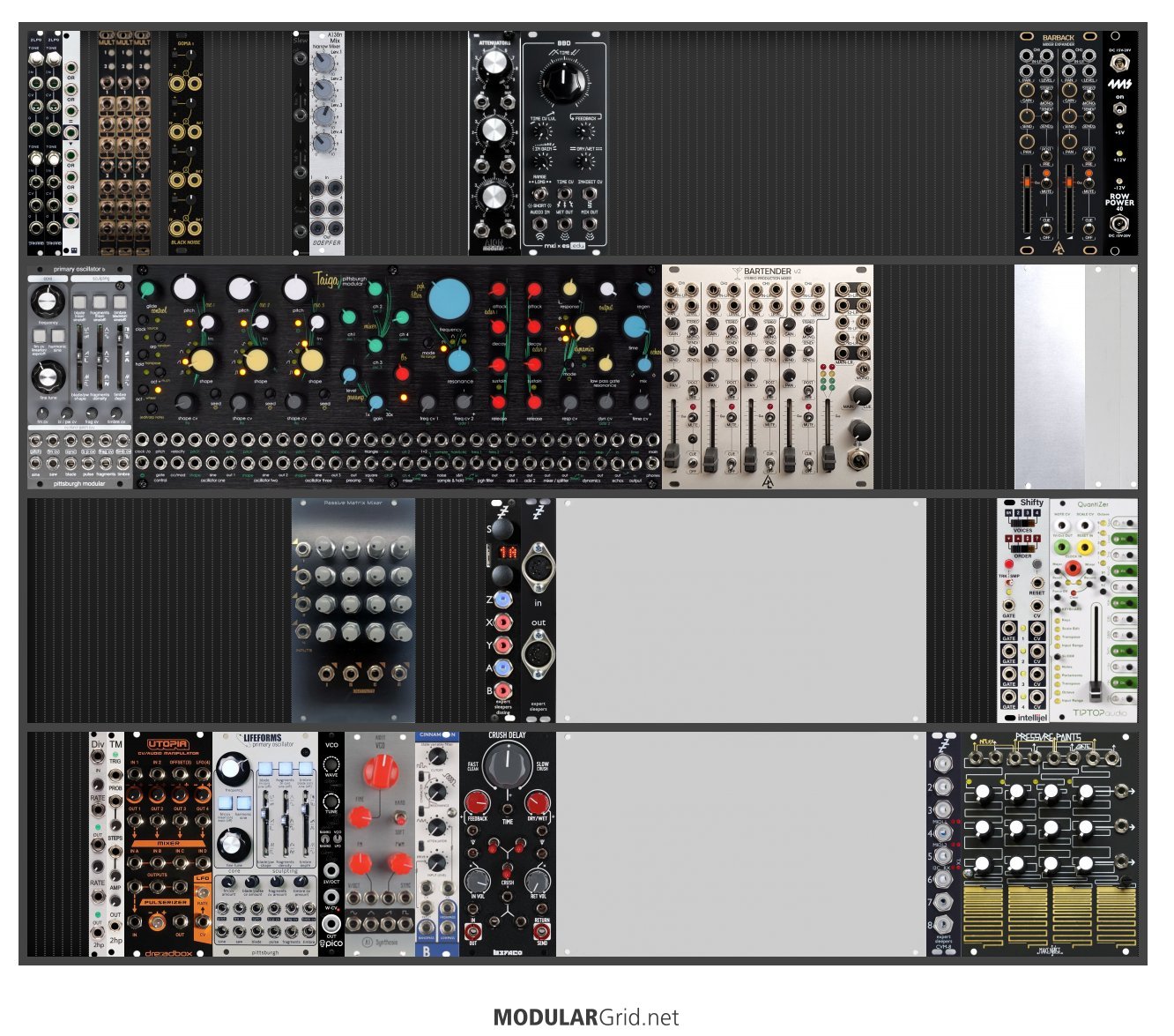The height and width of the screenshot is (1036, 1174).
Task: Turn the Crush Delay Time knob
Action: 508,765
